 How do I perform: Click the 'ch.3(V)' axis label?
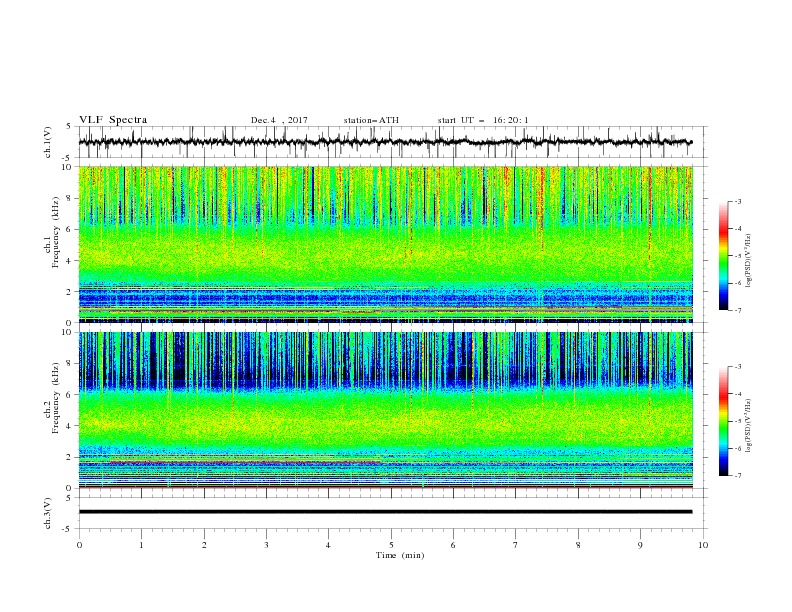[48, 513]
